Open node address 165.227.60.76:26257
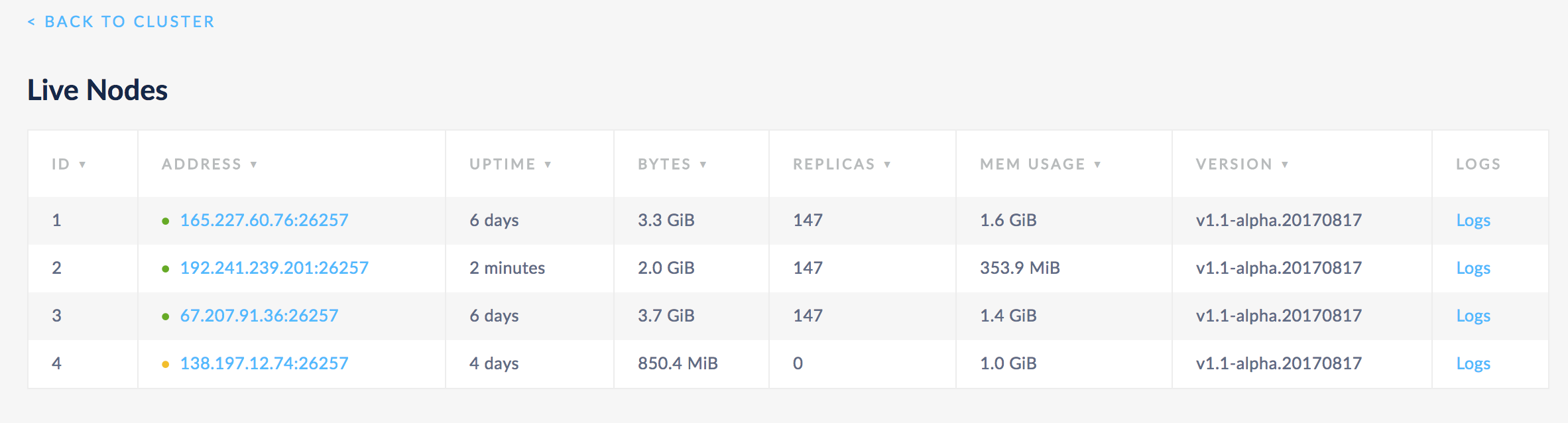The width and height of the screenshot is (1568, 423). coord(264,220)
